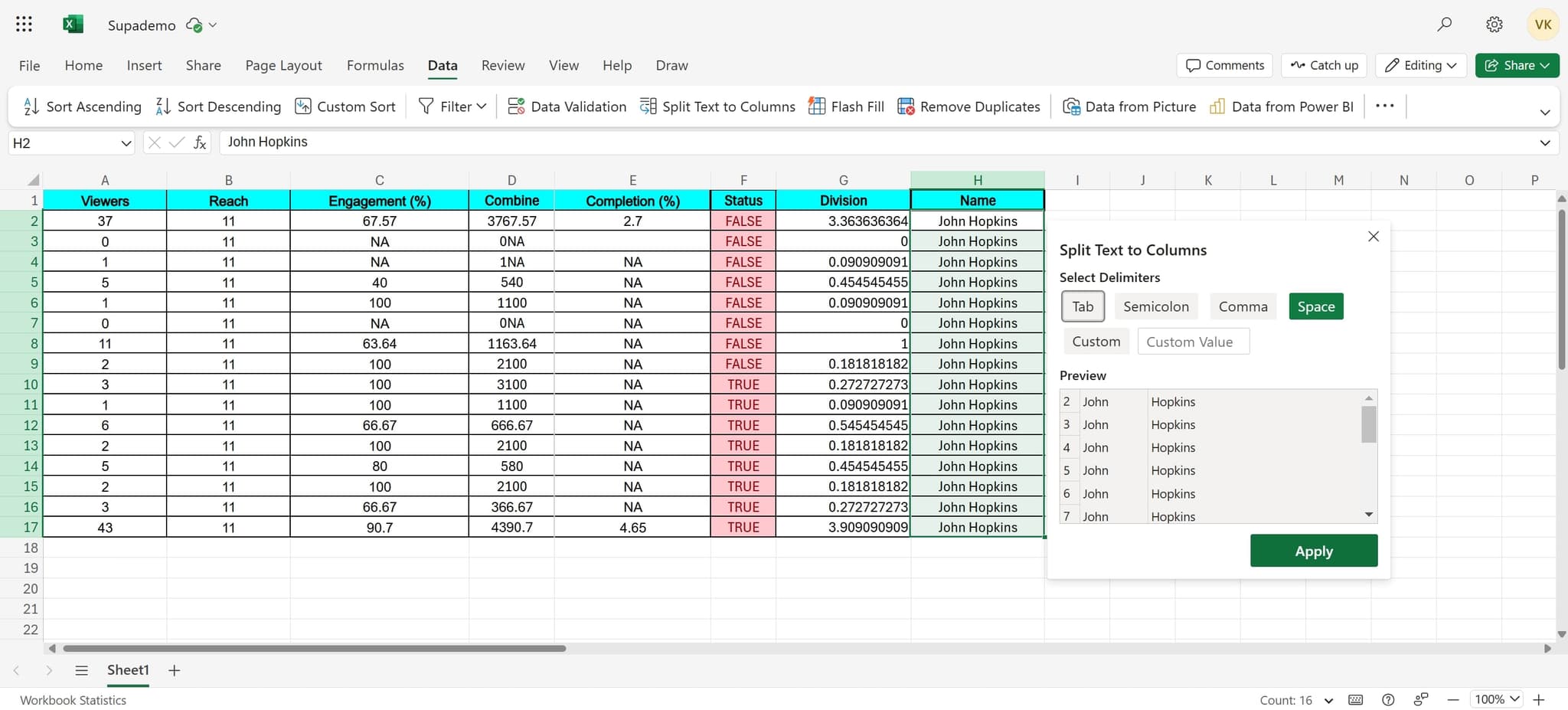1568x710 pixels.
Task: Click the Apply button
Action: pyautogui.click(x=1313, y=551)
